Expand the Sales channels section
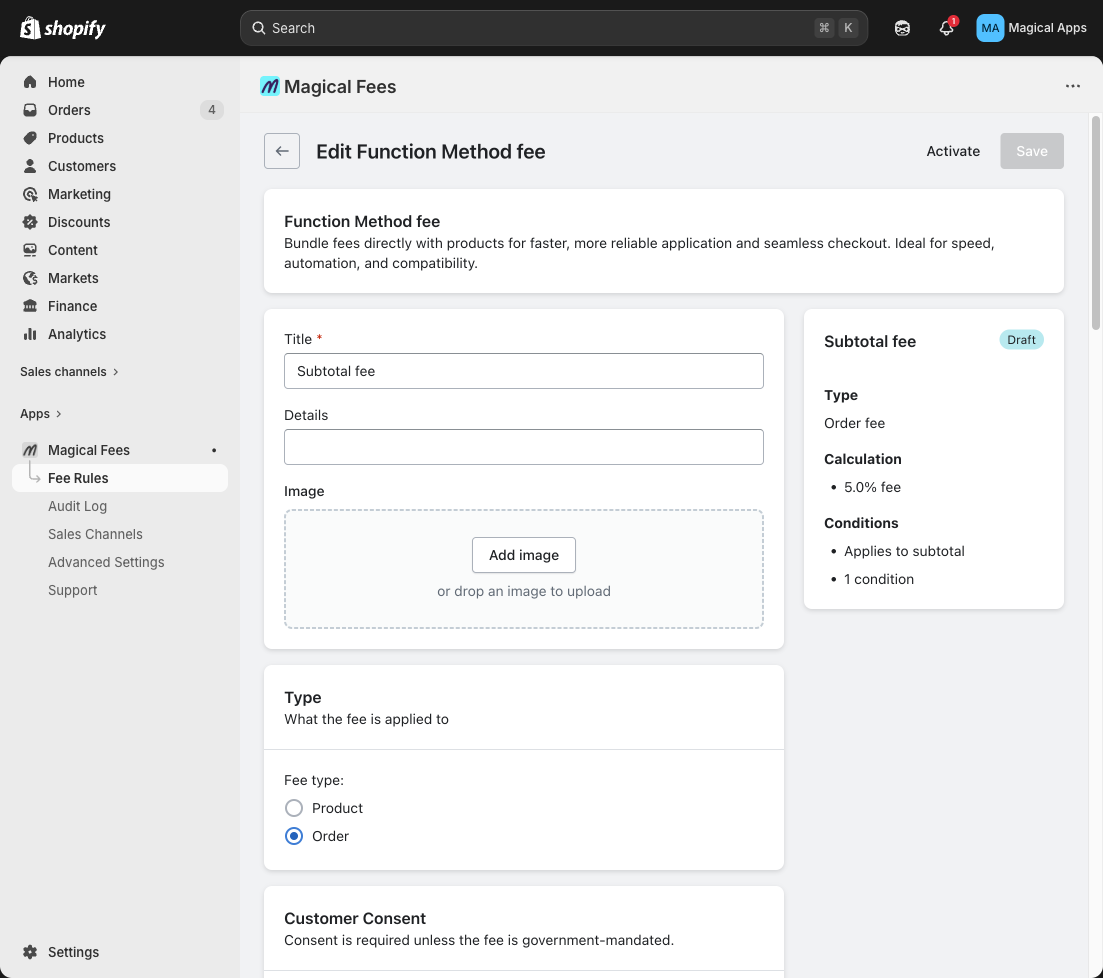This screenshot has height=978, width=1103. coord(69,372)
